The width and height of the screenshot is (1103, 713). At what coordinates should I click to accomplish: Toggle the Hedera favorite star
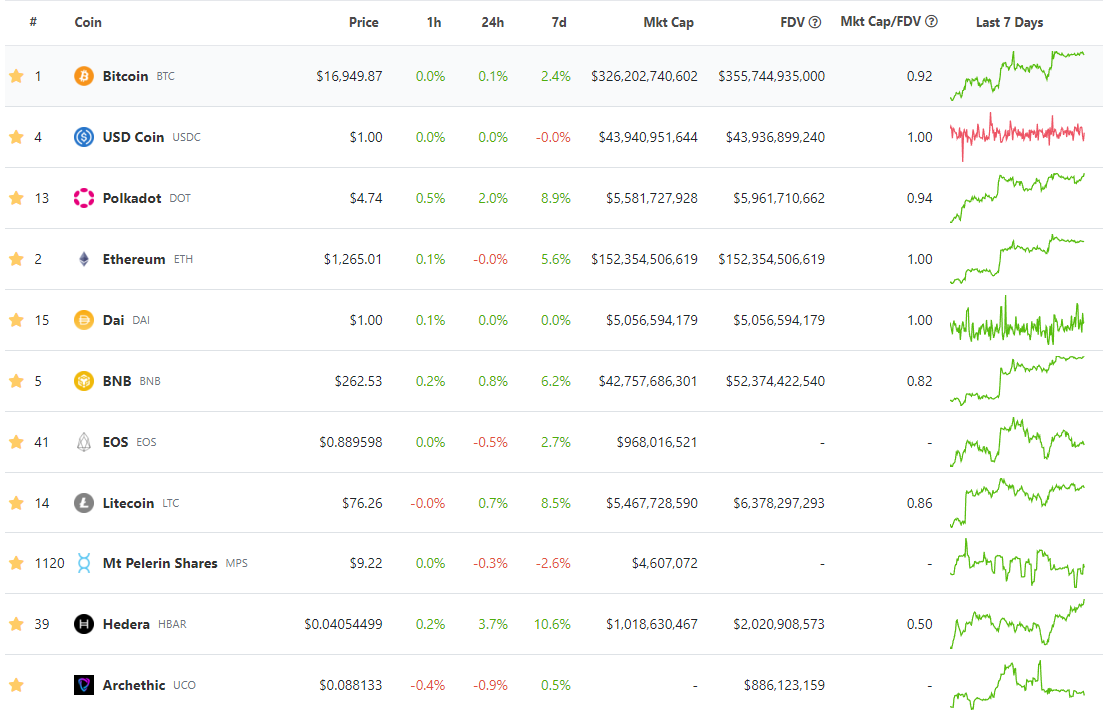click(16, 624)
